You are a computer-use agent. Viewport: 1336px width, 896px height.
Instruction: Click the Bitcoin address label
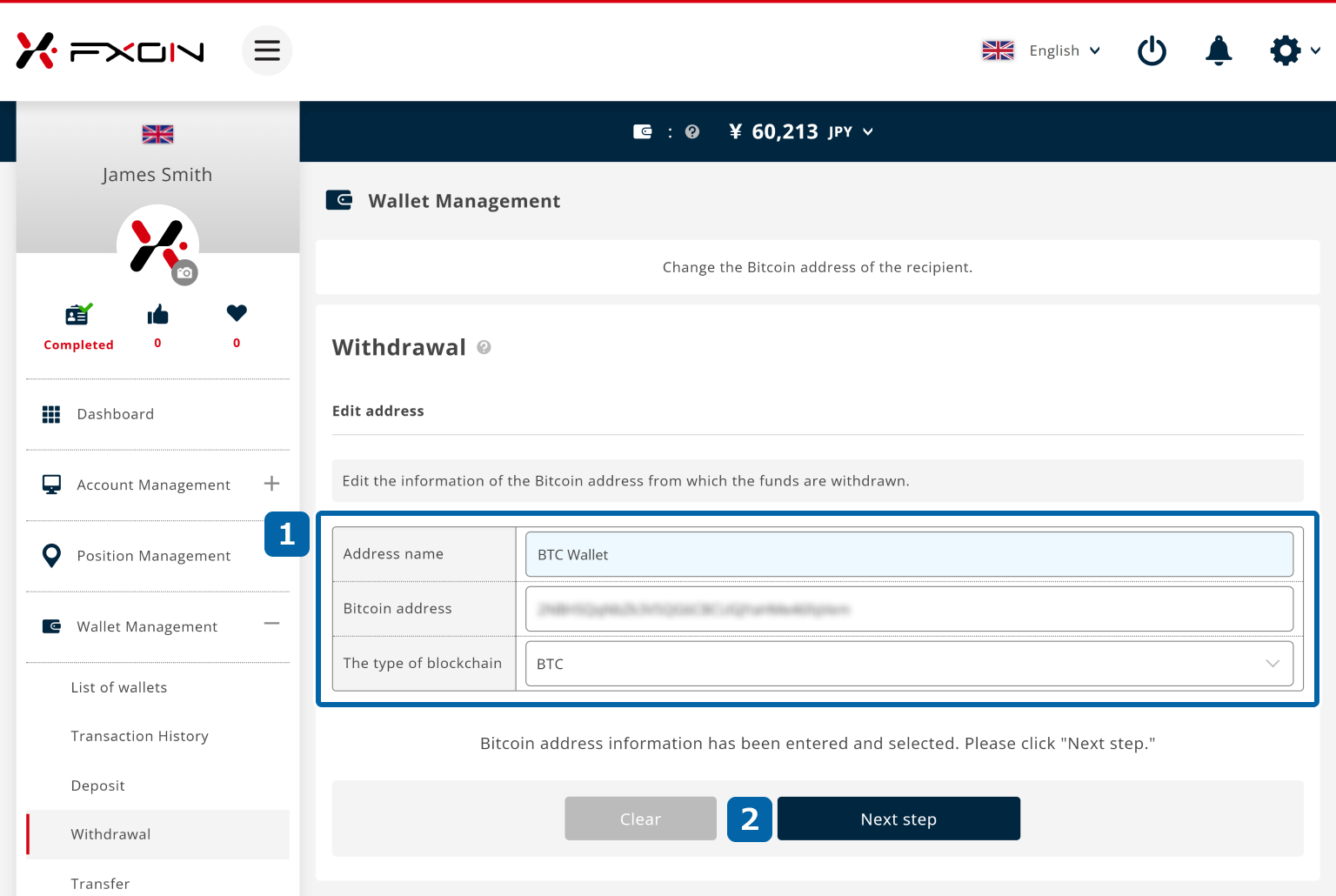click(397, 609)
